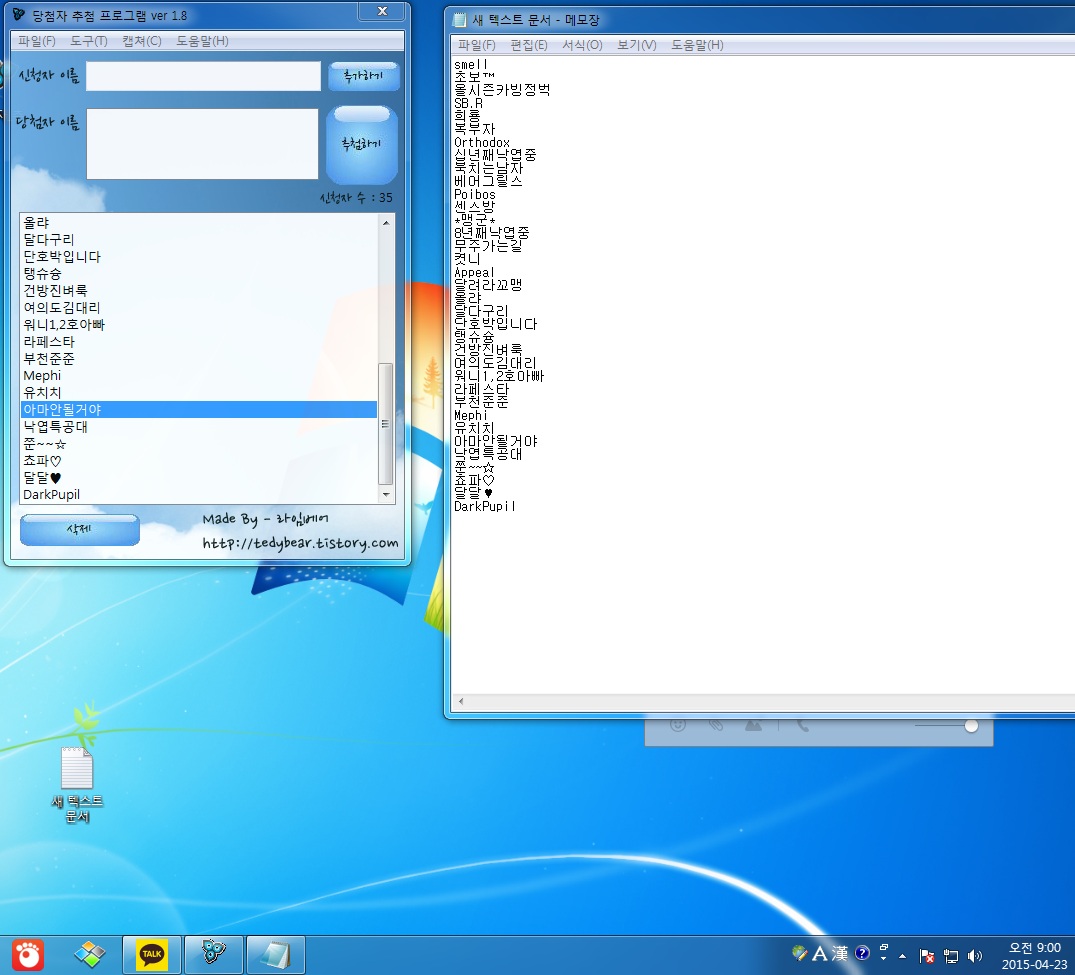Open 보기(V) menu in Notepad
The height and width of the screenshot is (975, 1075).
point(636,45)
